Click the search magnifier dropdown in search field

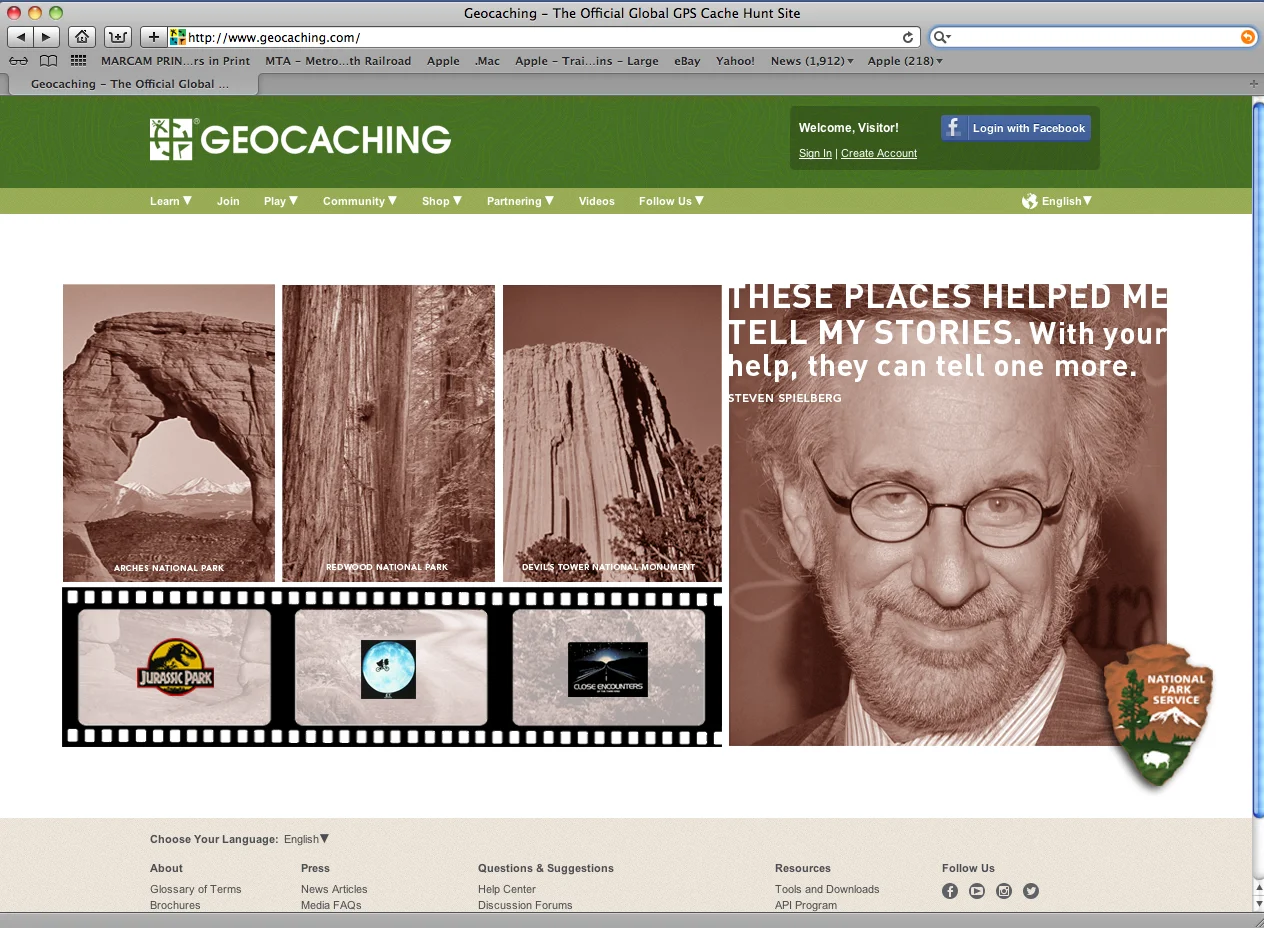942,37
